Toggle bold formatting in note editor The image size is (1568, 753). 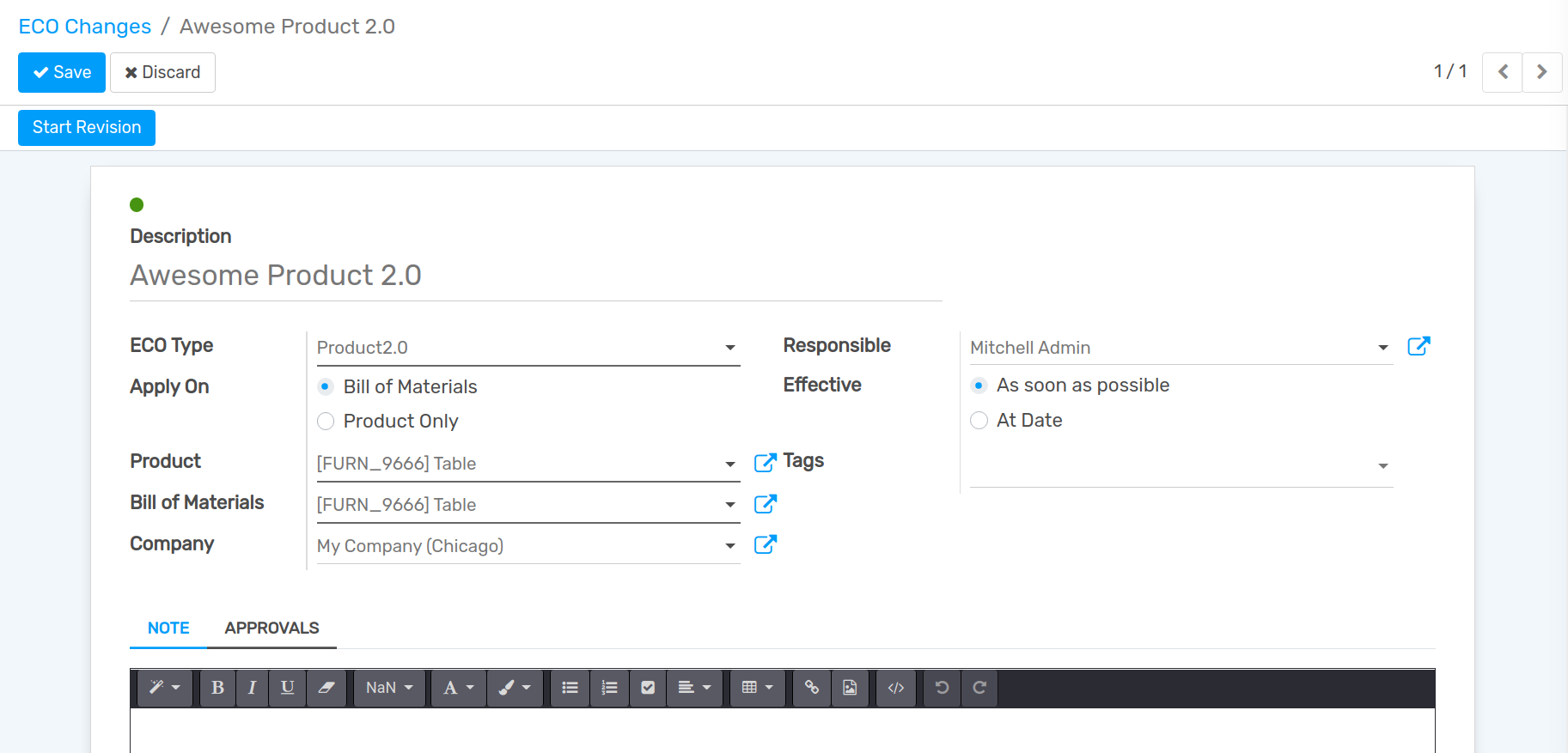217,688
